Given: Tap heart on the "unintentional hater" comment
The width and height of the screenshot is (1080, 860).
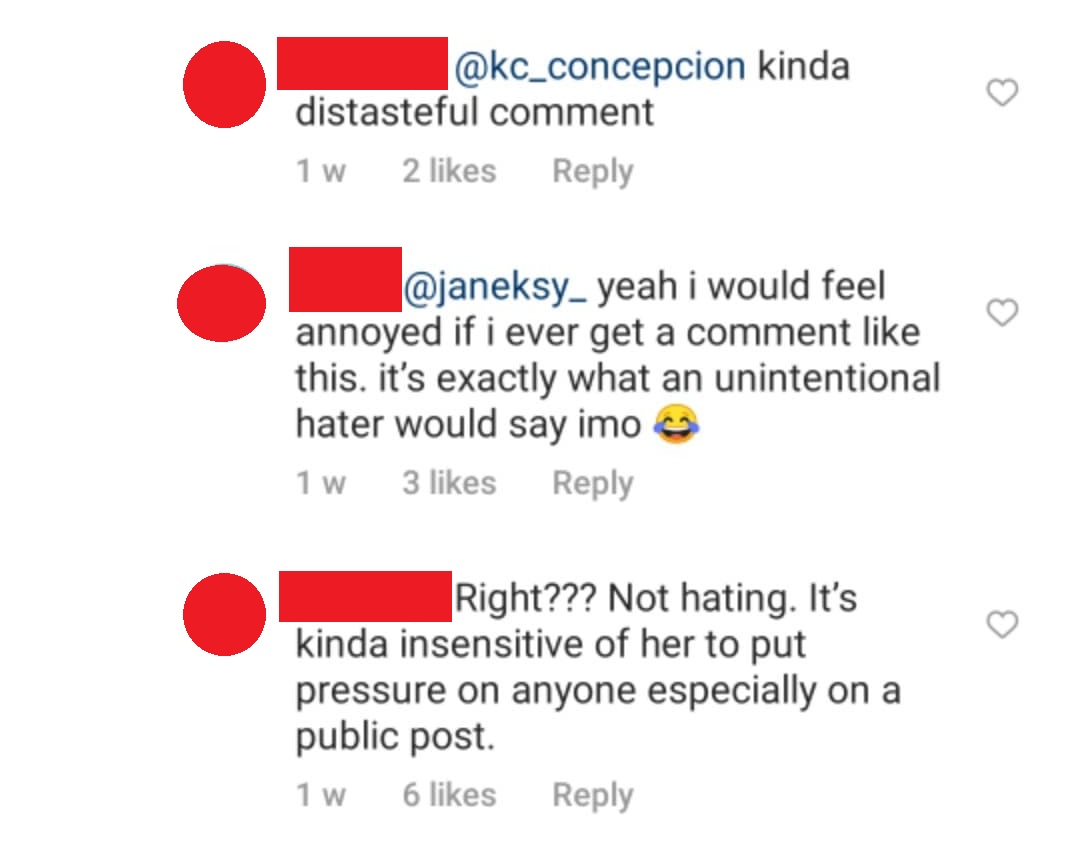Looking at the screenshot, I should pos(1002,312).
